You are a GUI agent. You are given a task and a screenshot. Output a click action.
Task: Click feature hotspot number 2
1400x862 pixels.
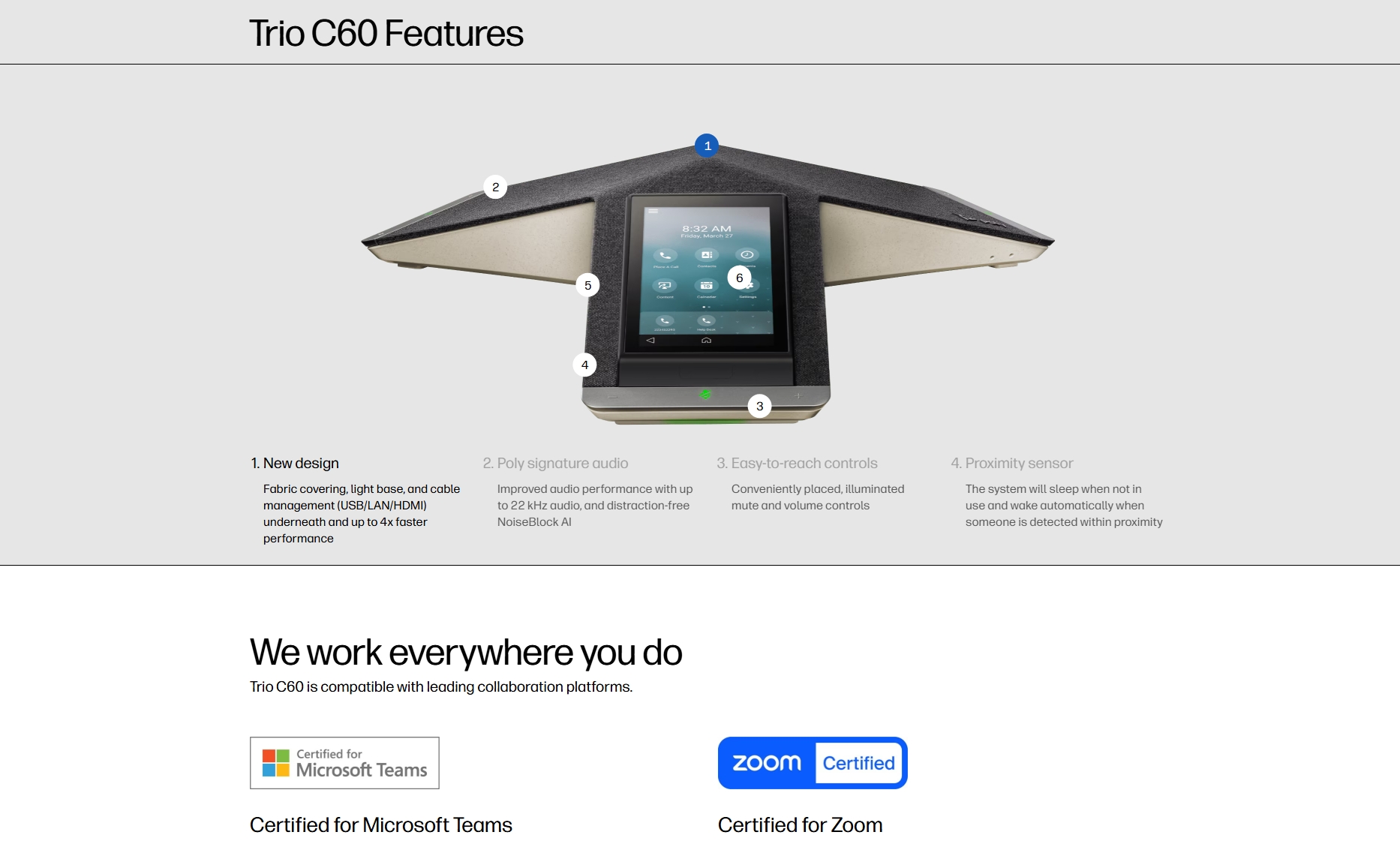click(495, 187)
